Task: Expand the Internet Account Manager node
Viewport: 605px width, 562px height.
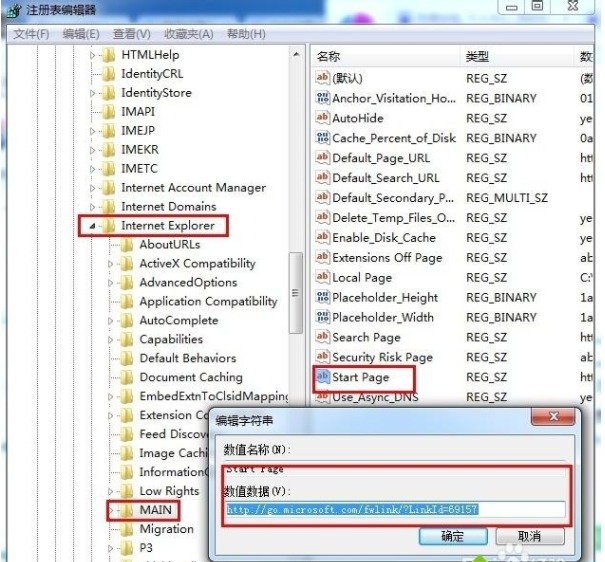Action: click(x=92, y=188)
